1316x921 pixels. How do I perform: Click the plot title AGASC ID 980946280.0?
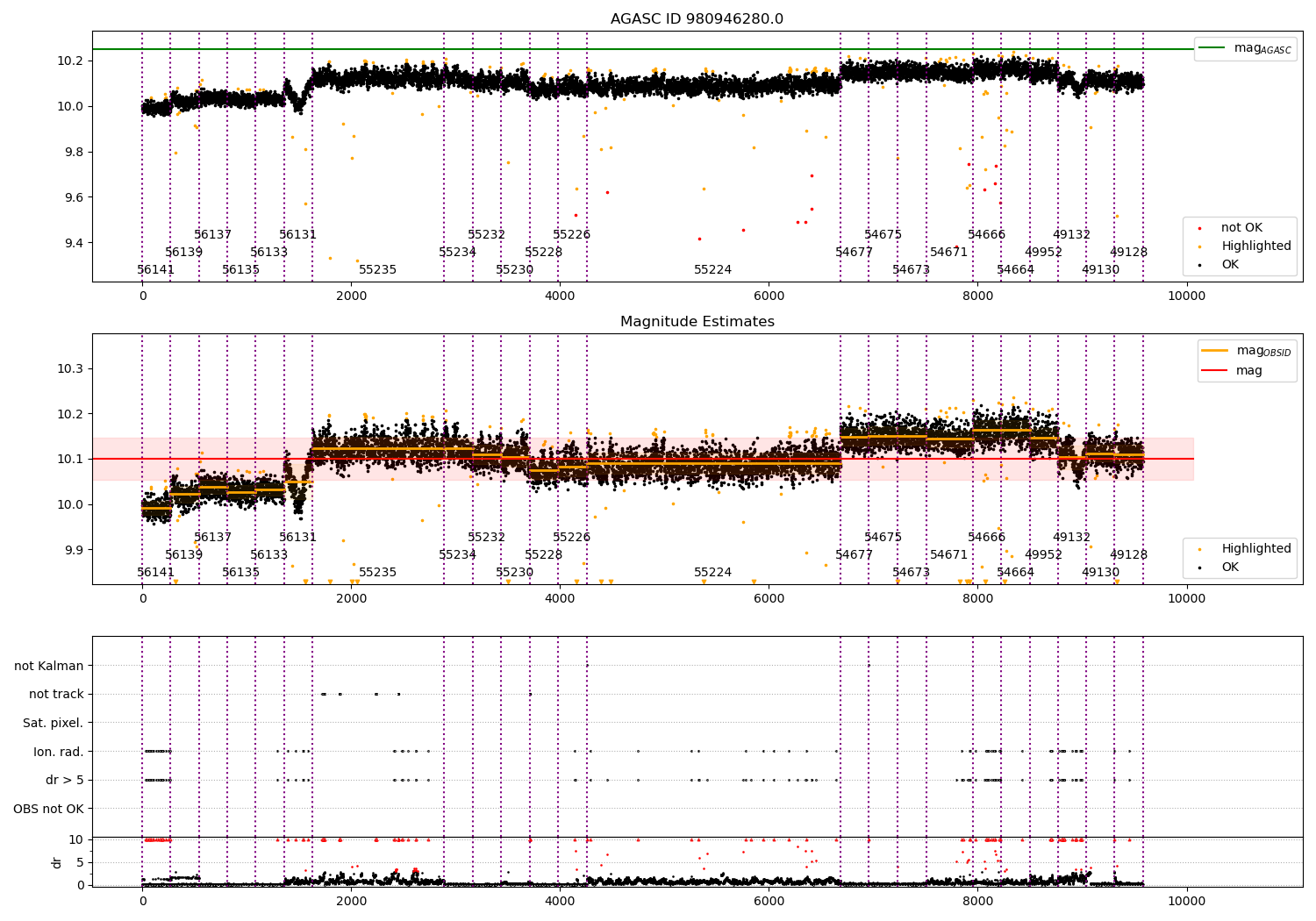[x=697, y=19]
